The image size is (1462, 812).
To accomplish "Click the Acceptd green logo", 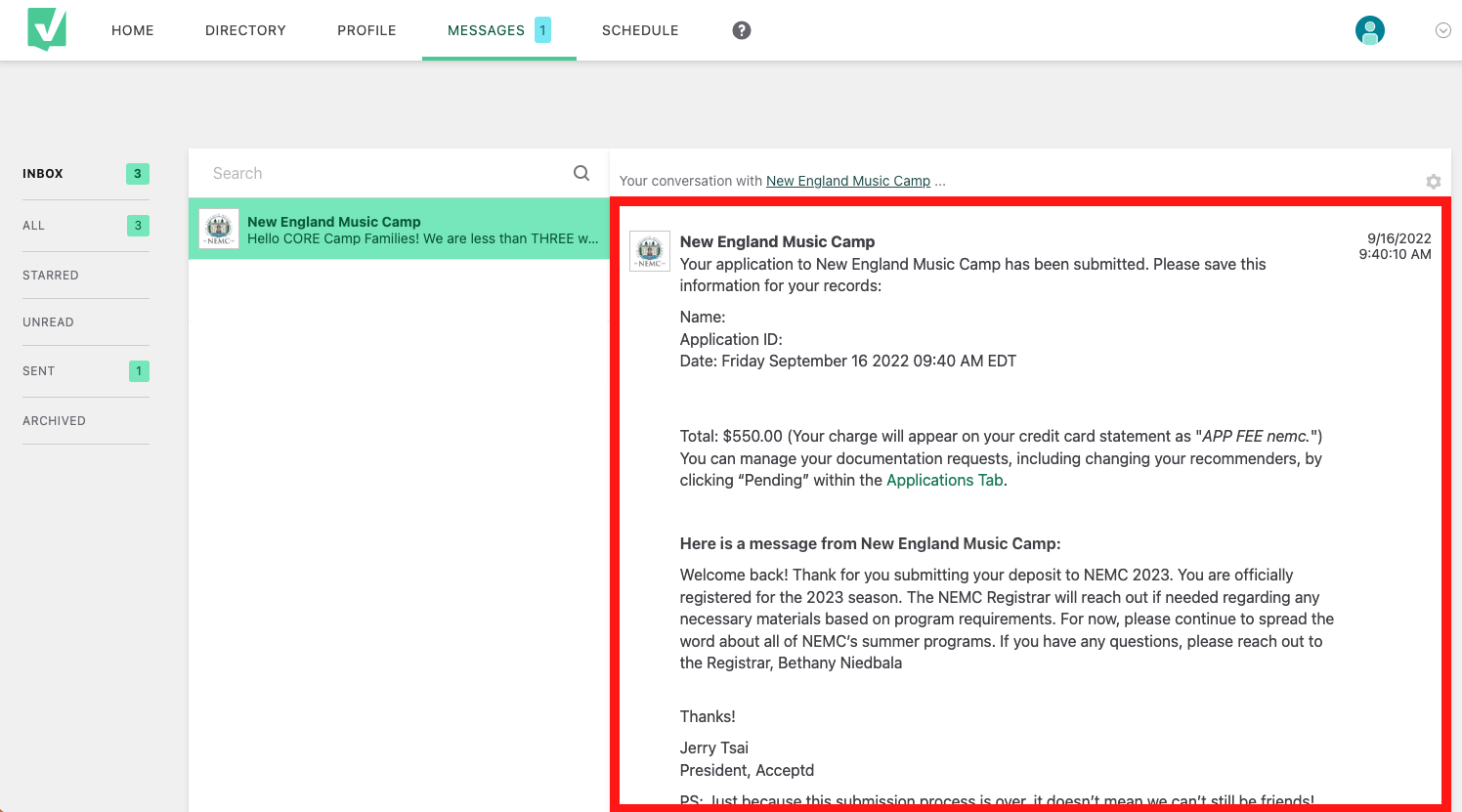I will click(x=47, y=29).
